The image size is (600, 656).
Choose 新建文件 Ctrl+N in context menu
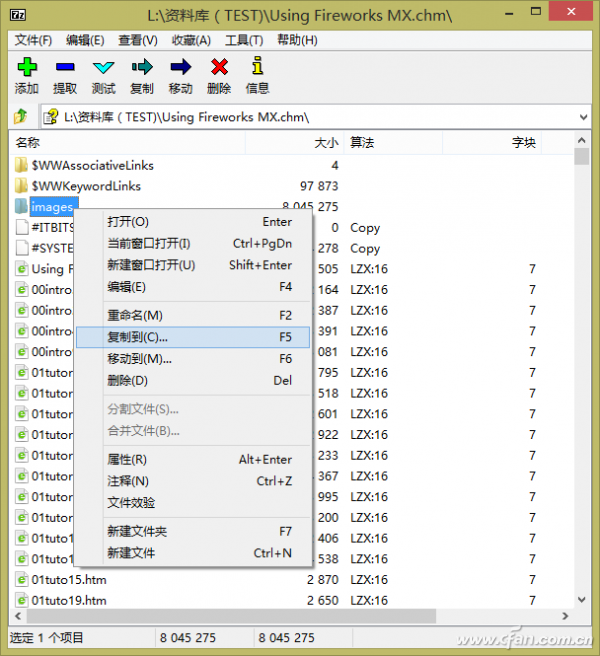click(193, 553)
